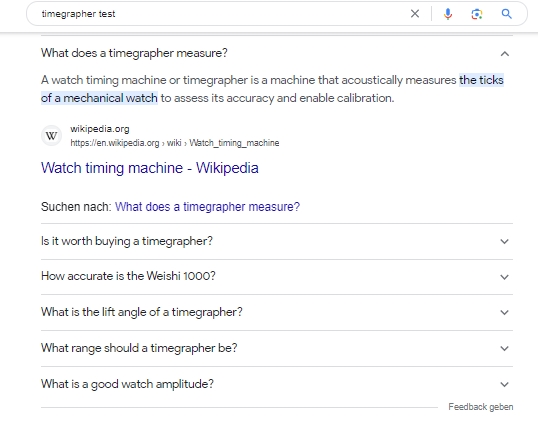Image resolution: width=538 pixels, height=434 pixels.
Task: Click highlighted 'the ticks of a mechanical watch' text
Action: tap(272, 89)
